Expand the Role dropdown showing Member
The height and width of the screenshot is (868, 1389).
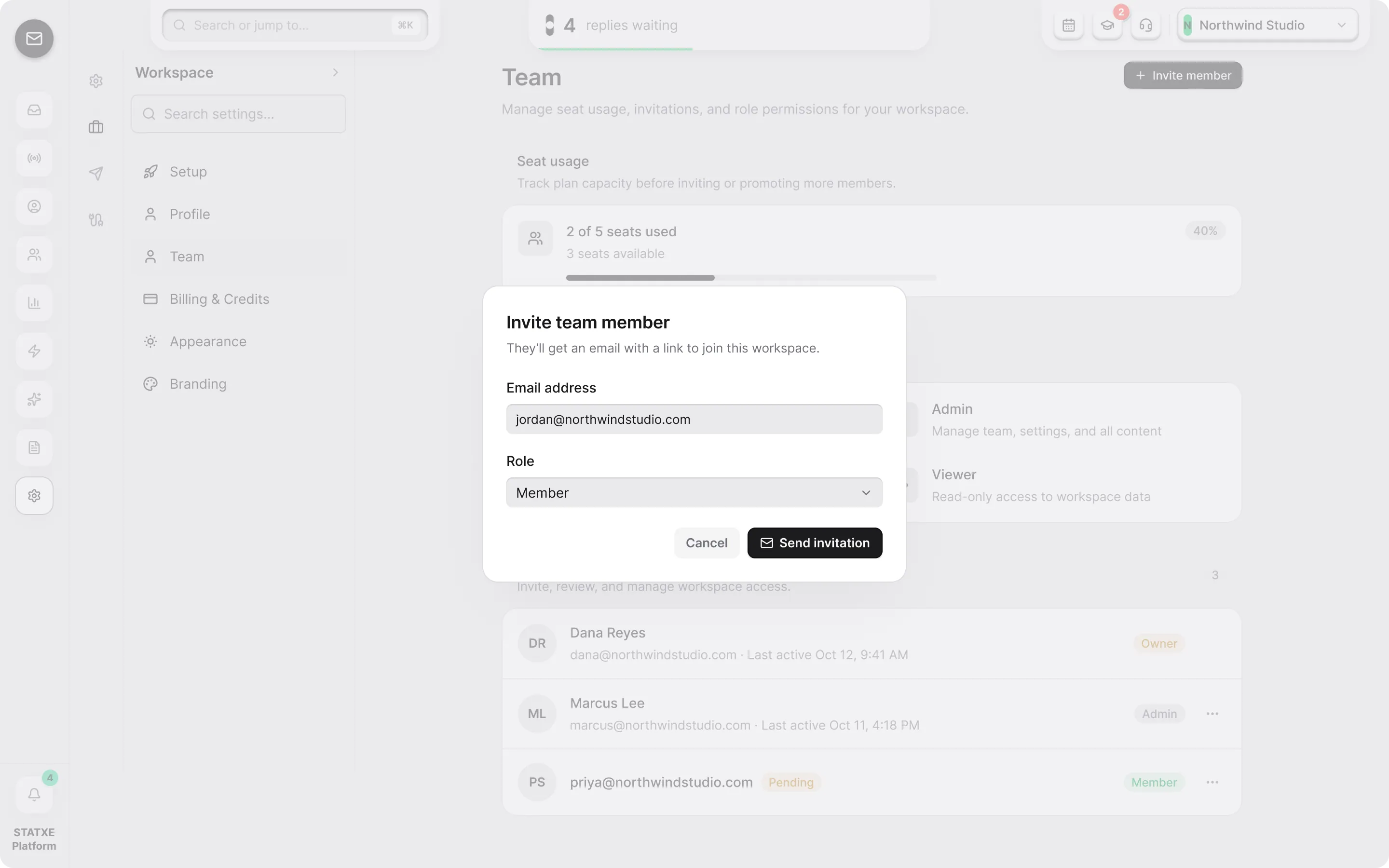pos(694,492)
